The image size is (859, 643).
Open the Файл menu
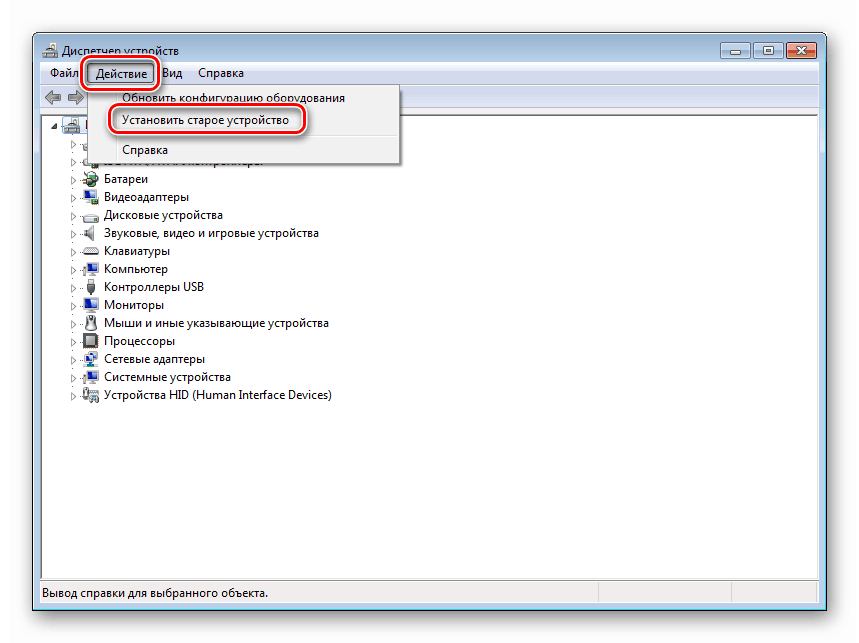pyautogui.click(x=64, y=73)
